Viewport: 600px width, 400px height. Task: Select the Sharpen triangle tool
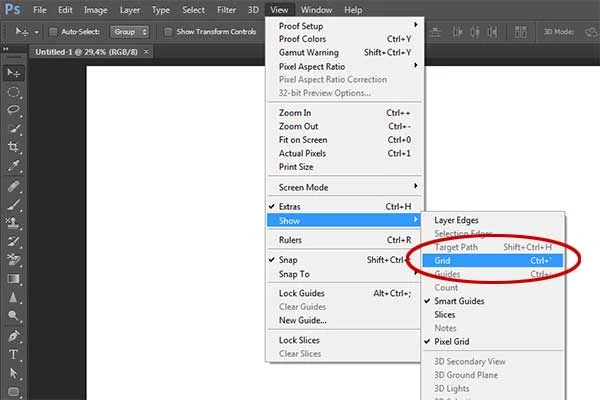click(x=14, y=297)
